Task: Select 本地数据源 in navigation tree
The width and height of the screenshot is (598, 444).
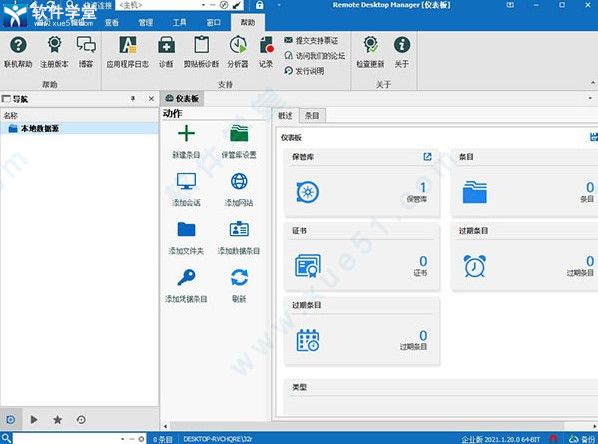Action: [79, 129]
